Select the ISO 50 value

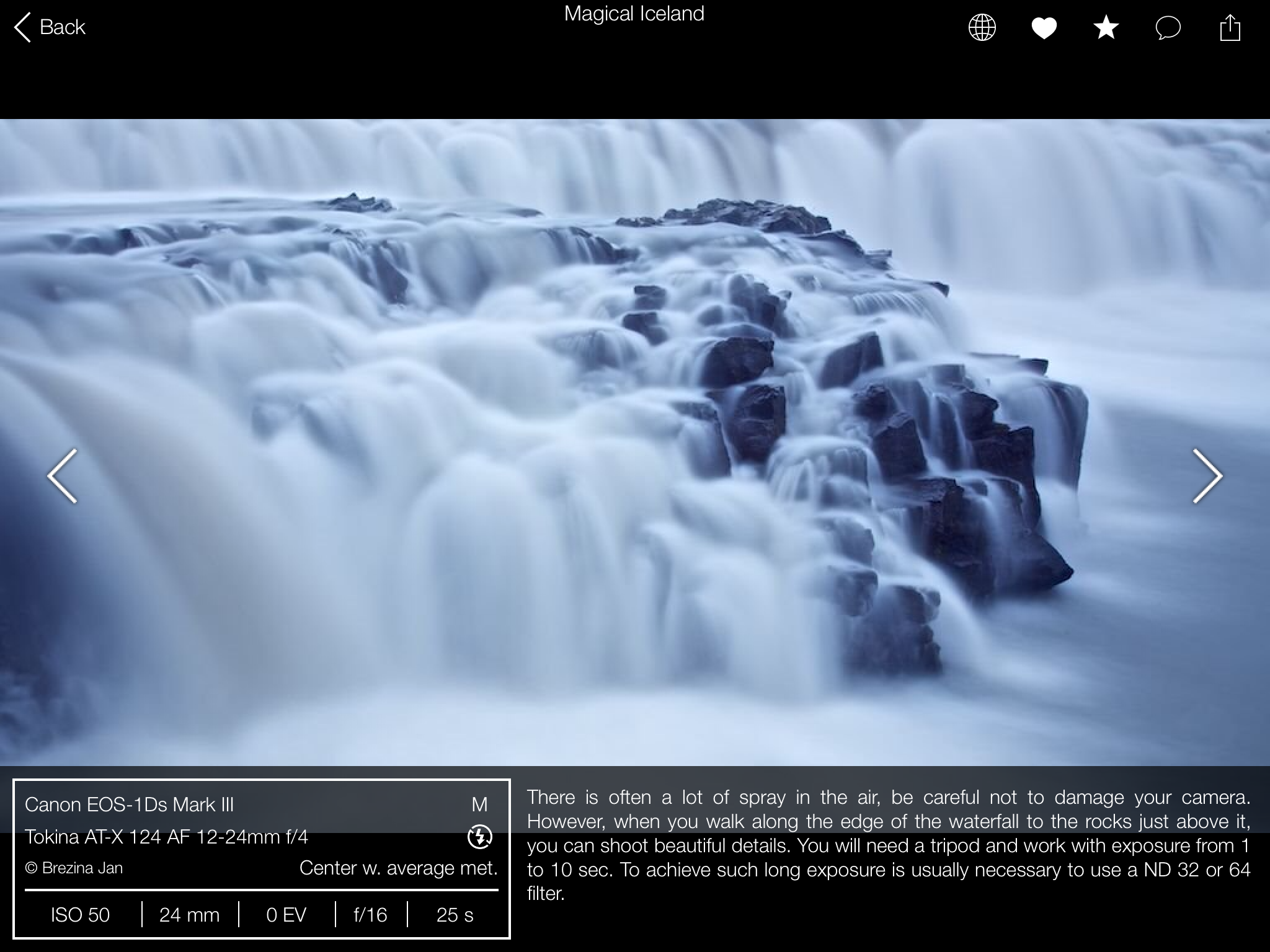tap(81, 915)
